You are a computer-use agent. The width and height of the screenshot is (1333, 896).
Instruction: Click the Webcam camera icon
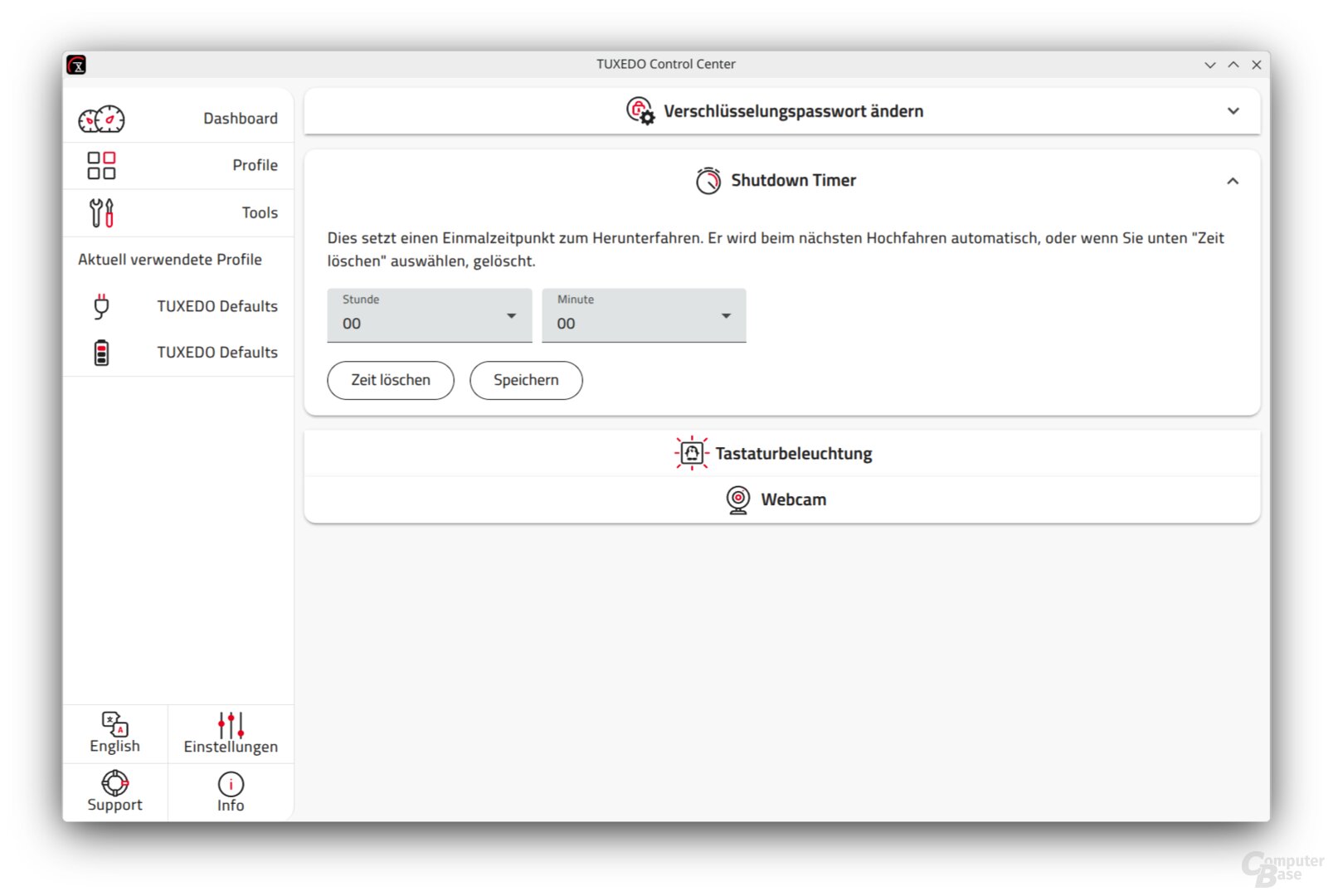click(737, 499)
